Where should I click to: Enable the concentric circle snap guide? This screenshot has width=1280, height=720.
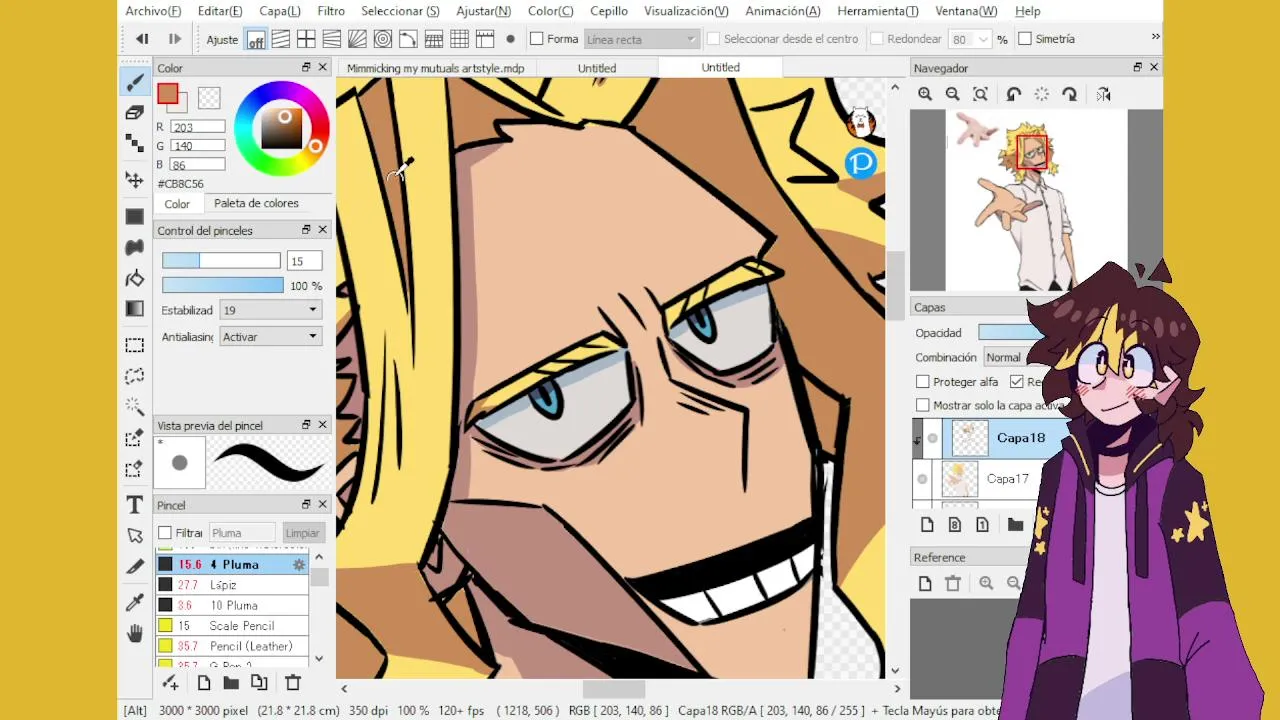click(x=382, y=40)
